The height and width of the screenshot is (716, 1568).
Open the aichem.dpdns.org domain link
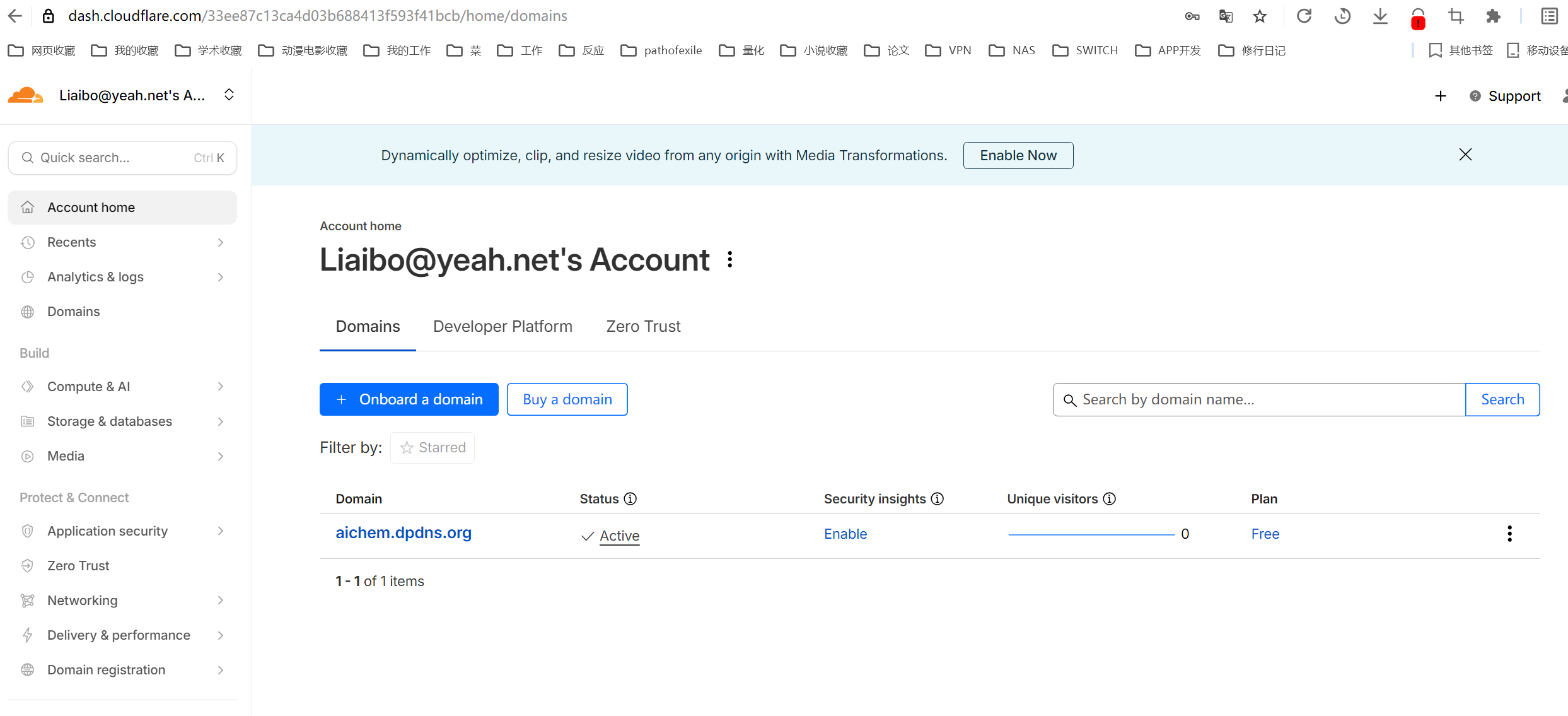pyautogui.click(x=404, y=533)
